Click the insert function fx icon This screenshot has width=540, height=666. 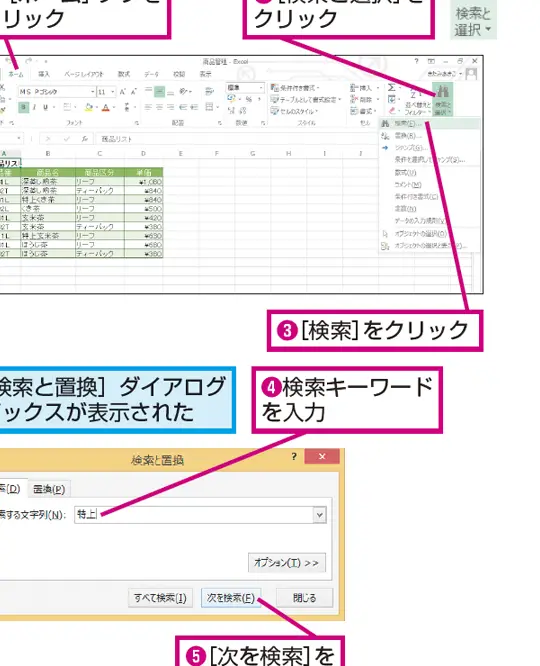85,139
